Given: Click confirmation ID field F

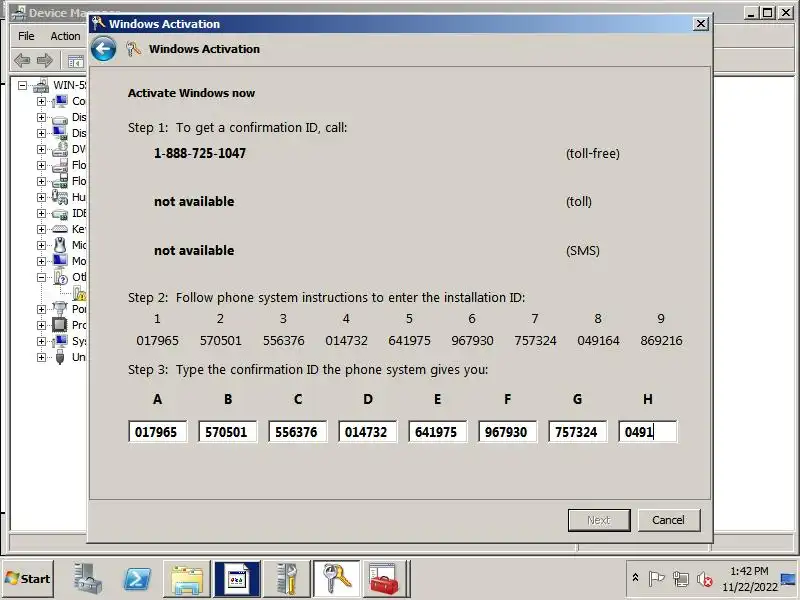Looking at the screenshot, I should click(508, 432).
